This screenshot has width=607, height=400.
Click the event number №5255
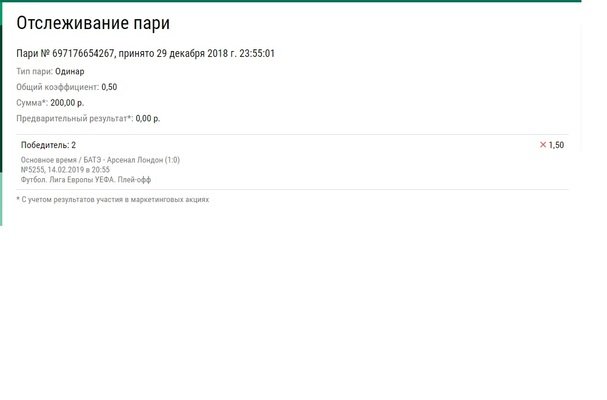click(33, 170)
